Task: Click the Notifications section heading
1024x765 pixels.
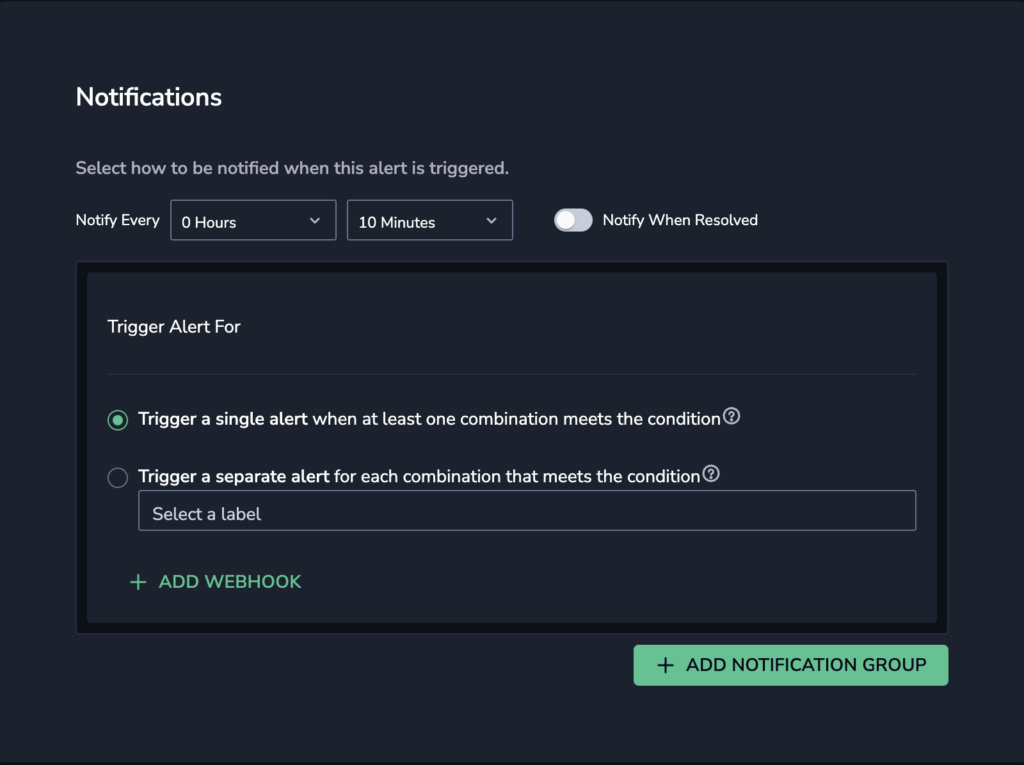Action: (149, 97)
